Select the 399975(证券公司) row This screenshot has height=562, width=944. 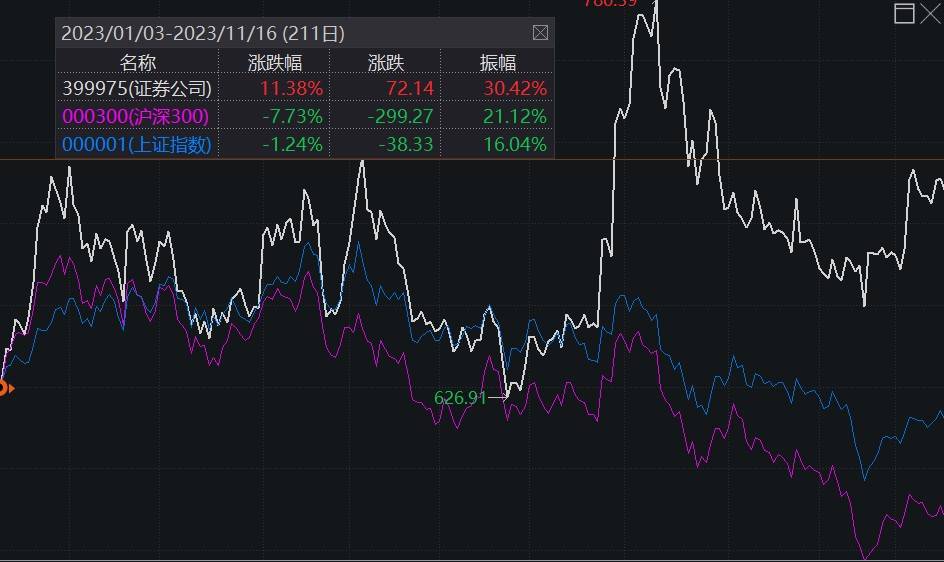pyautogui.click(x=137, y=89)
